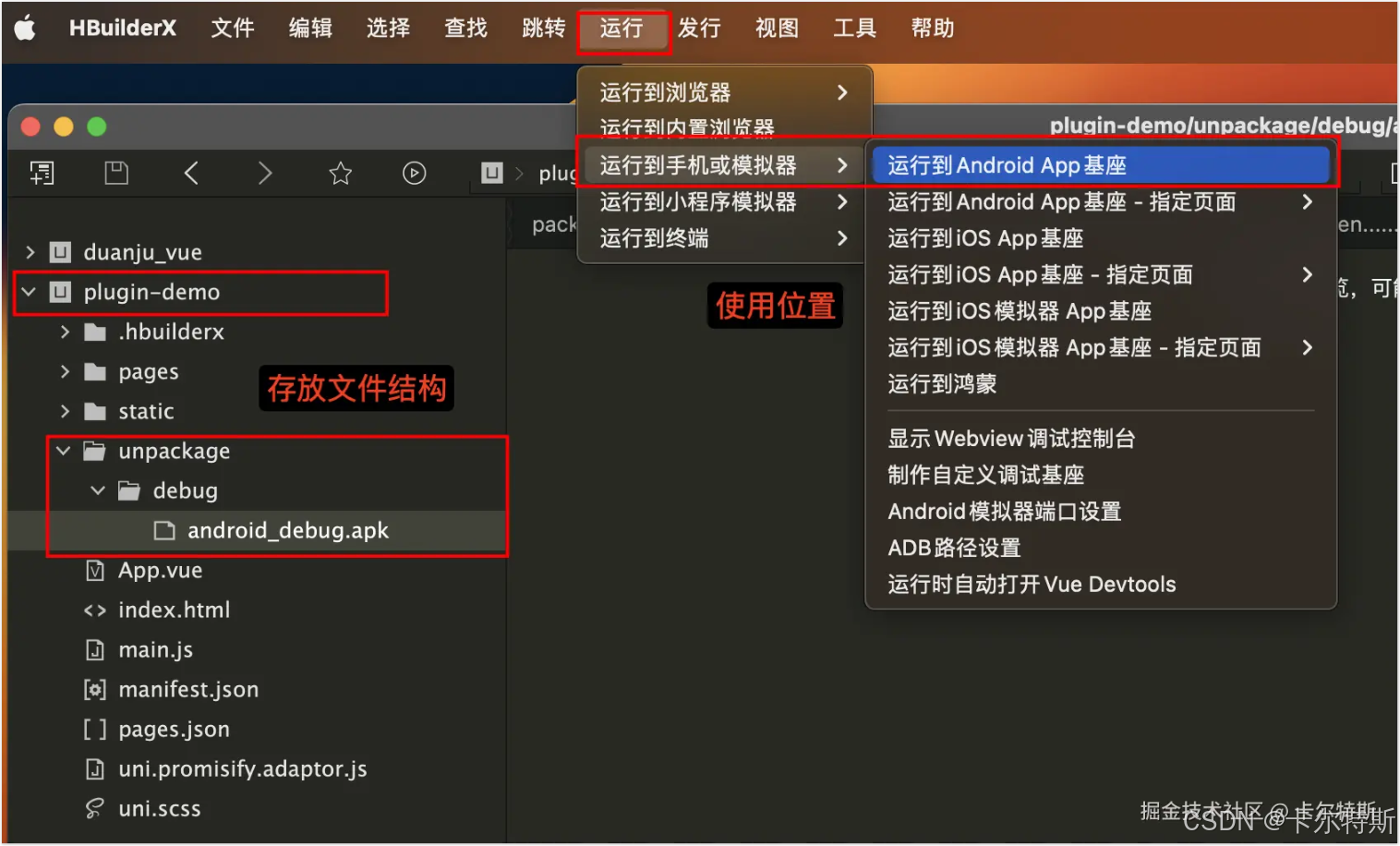The height and width of the screenshot is (846, 1400).
Task: Select Android模拟器端口设置
Action: click(x=1101, y=512)
